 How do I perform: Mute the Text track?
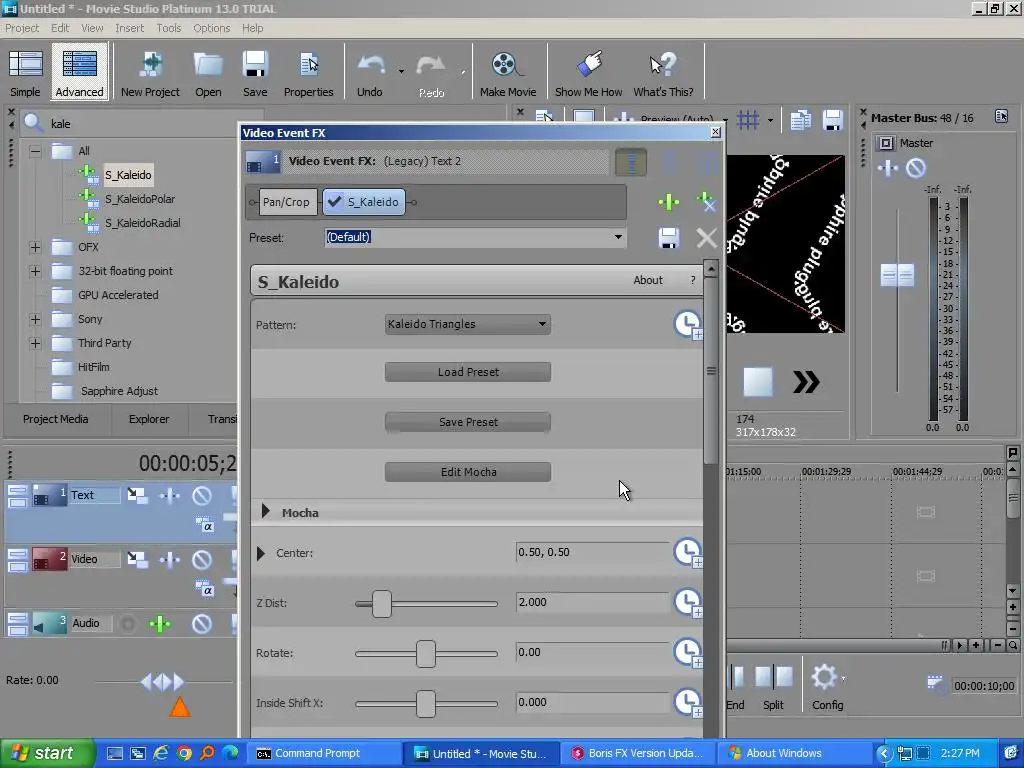pyautogui.click(x=202, y=496)
